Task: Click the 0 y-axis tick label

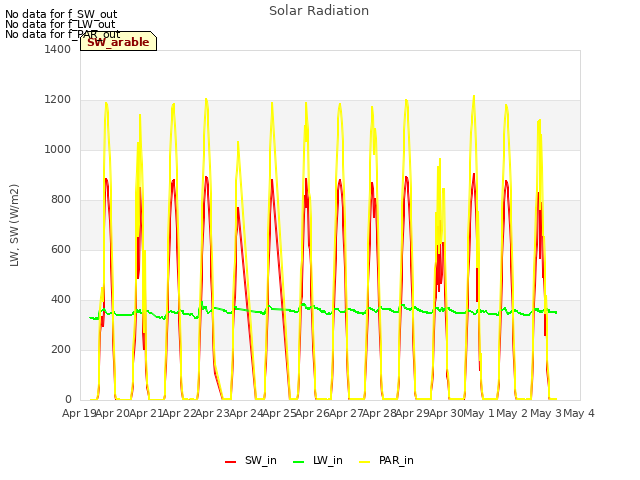Action: pyautogui.click(x=68, y=400)
